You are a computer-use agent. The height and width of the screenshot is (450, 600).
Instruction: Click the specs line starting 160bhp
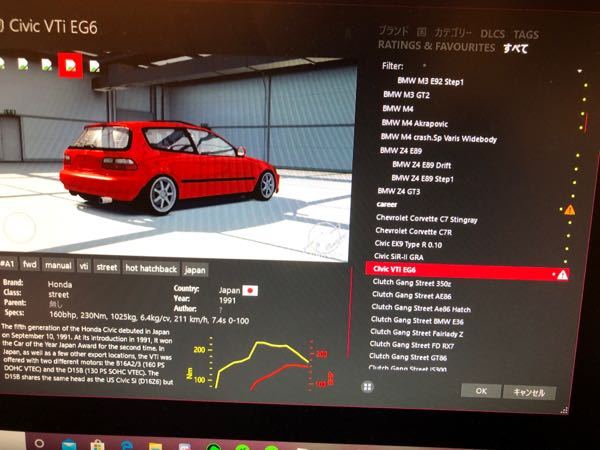tap(149, 317)
